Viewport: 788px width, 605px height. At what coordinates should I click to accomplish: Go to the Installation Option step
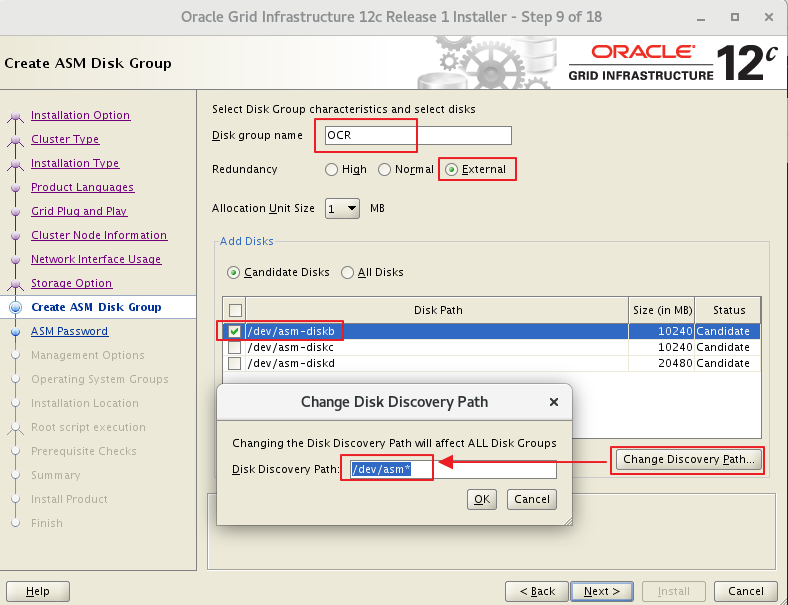tap(80, 115)
